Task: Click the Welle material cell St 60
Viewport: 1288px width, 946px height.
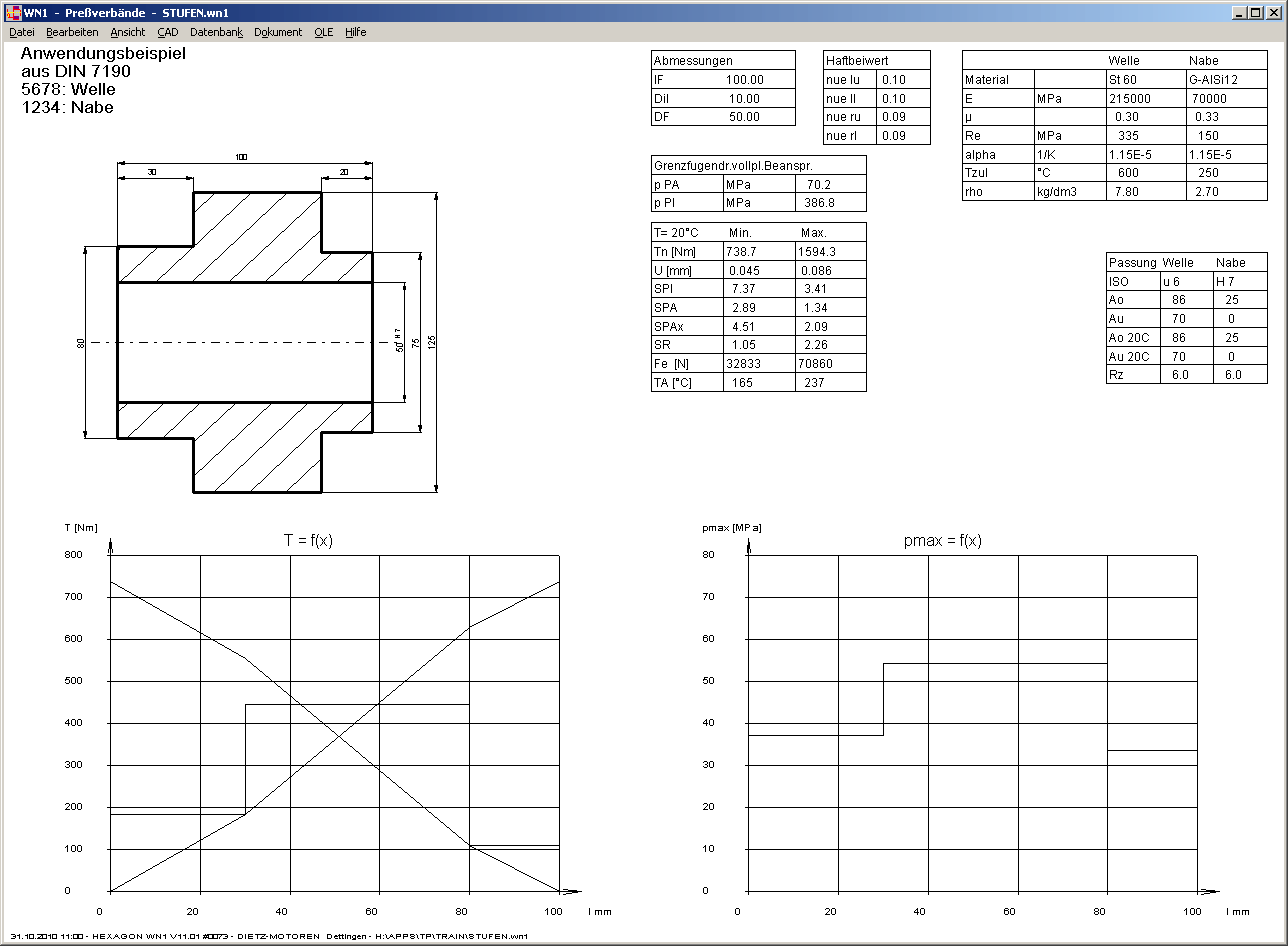Action: [x=1122, y=80]
